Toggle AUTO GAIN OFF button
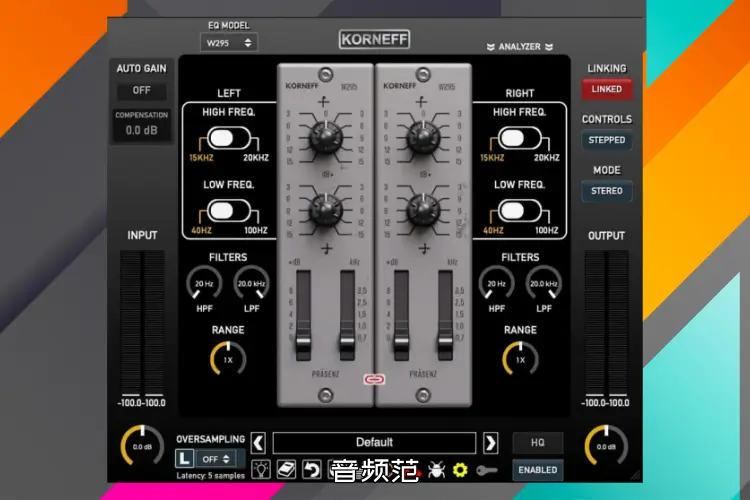750x500 pixels. (142, 90)
